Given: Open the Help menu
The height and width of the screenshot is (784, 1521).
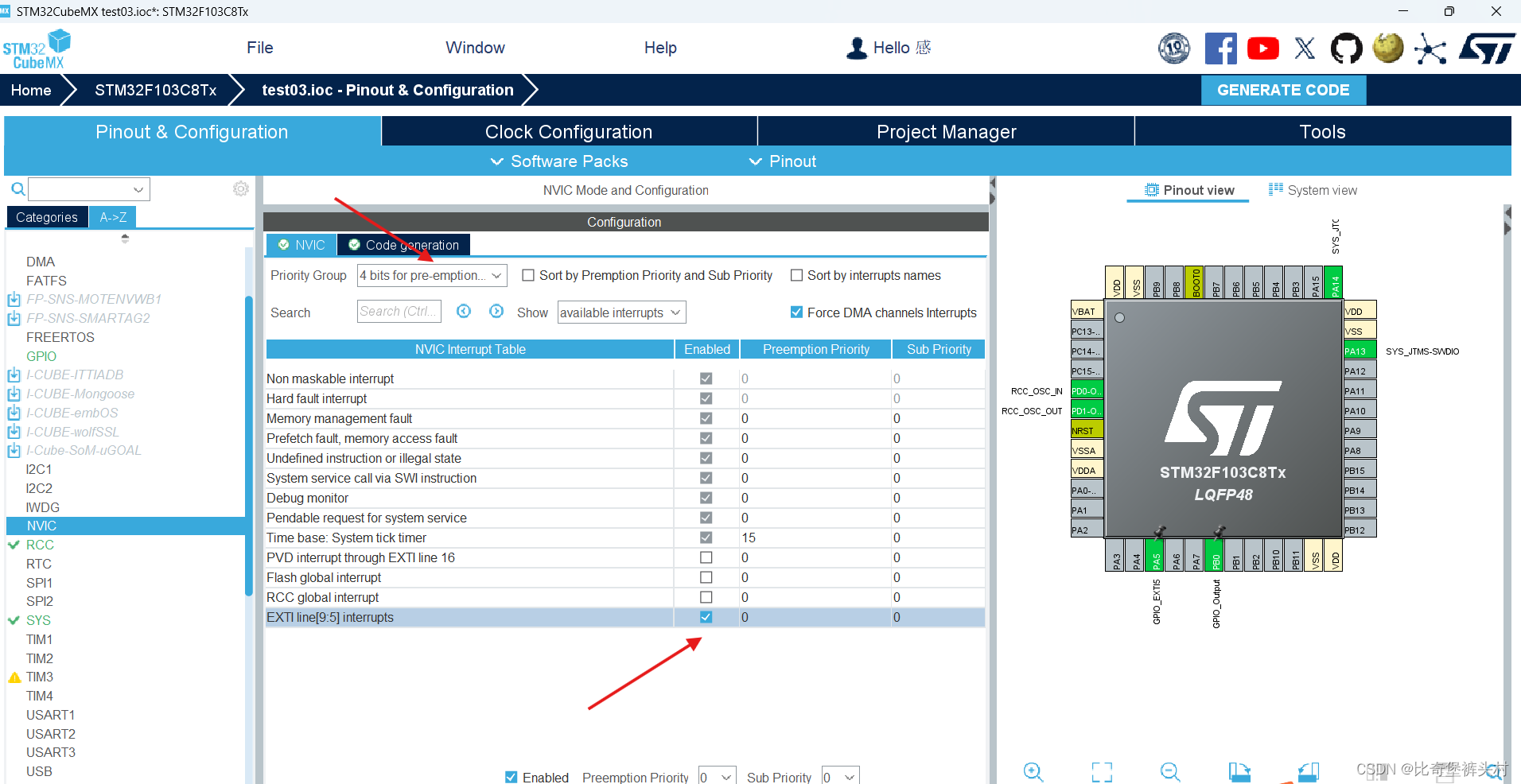Looking at the screenshot, I should pos(660,48).
